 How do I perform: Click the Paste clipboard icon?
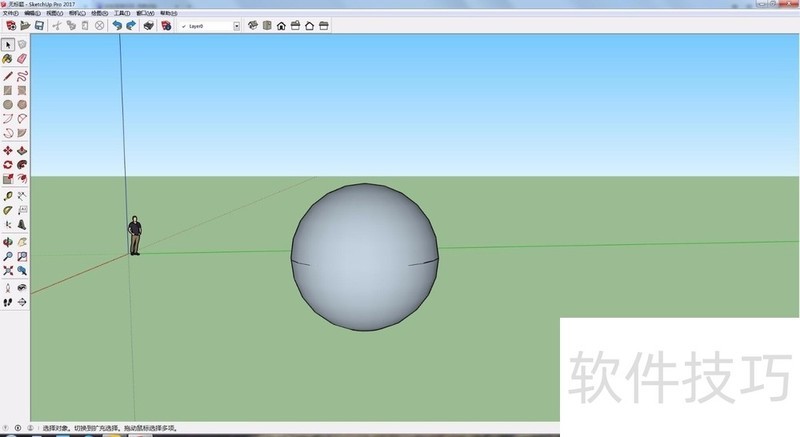[x=85, y=25]
